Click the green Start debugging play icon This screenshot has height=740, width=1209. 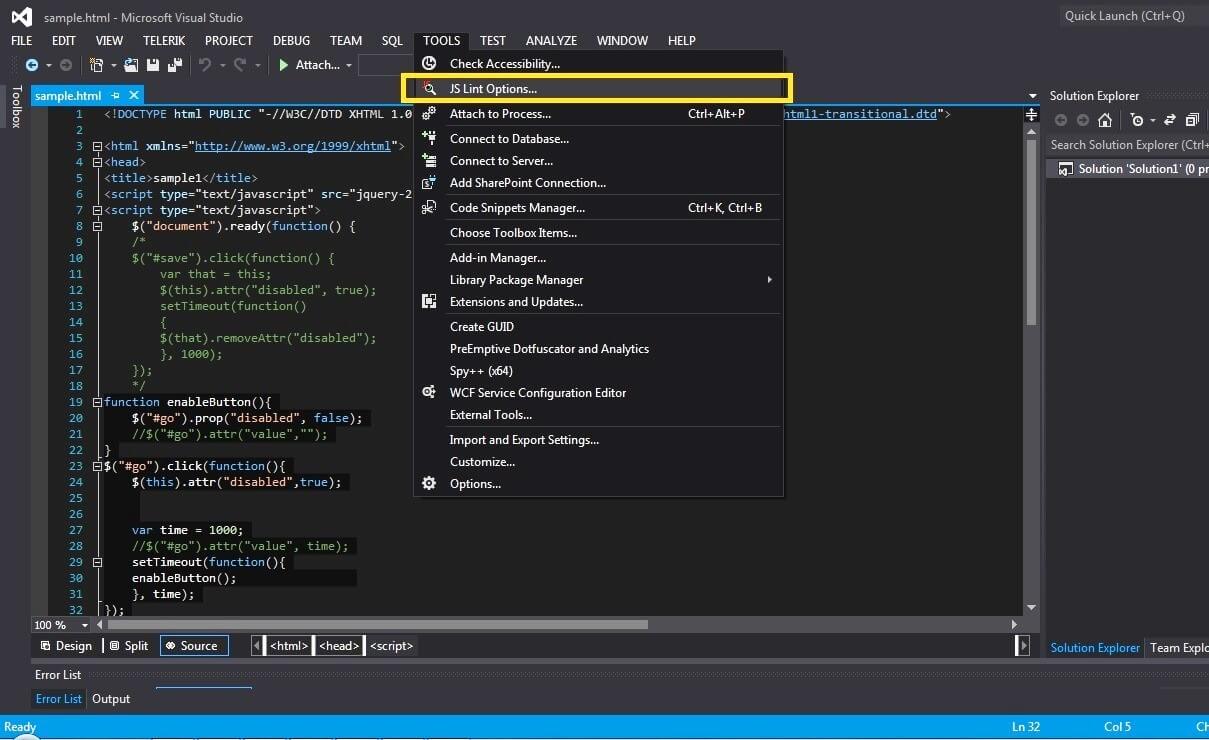284,65
